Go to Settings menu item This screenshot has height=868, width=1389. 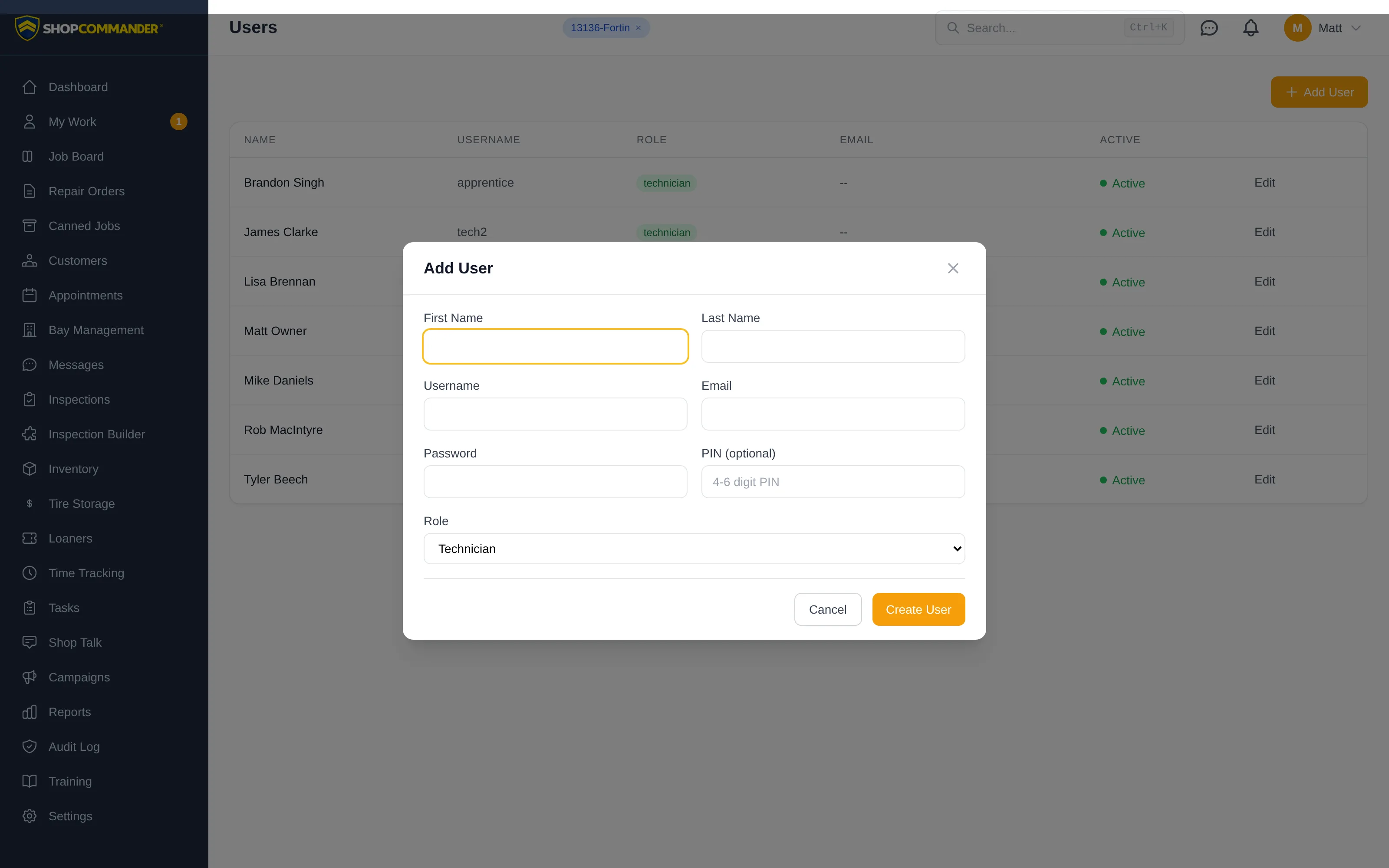[104, 816]
